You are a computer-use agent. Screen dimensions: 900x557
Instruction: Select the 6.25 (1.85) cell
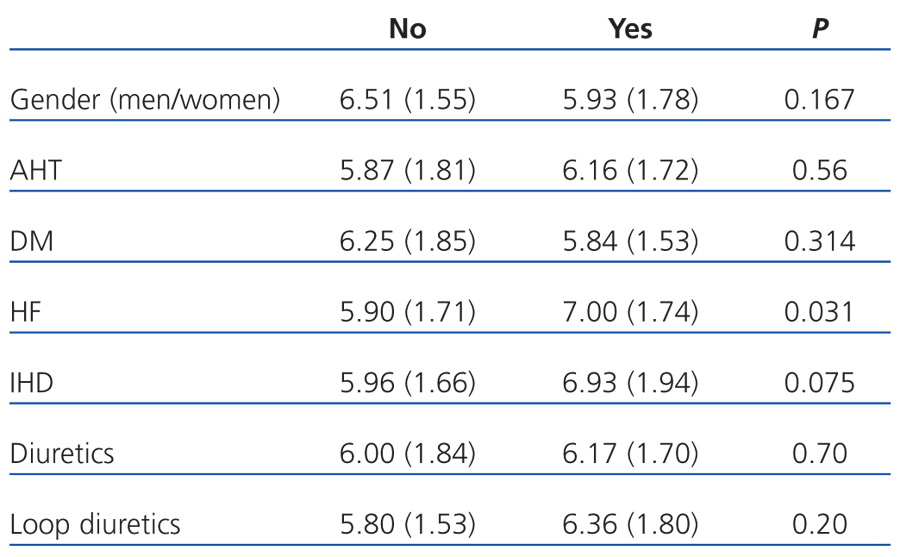(x=407, y=242)
